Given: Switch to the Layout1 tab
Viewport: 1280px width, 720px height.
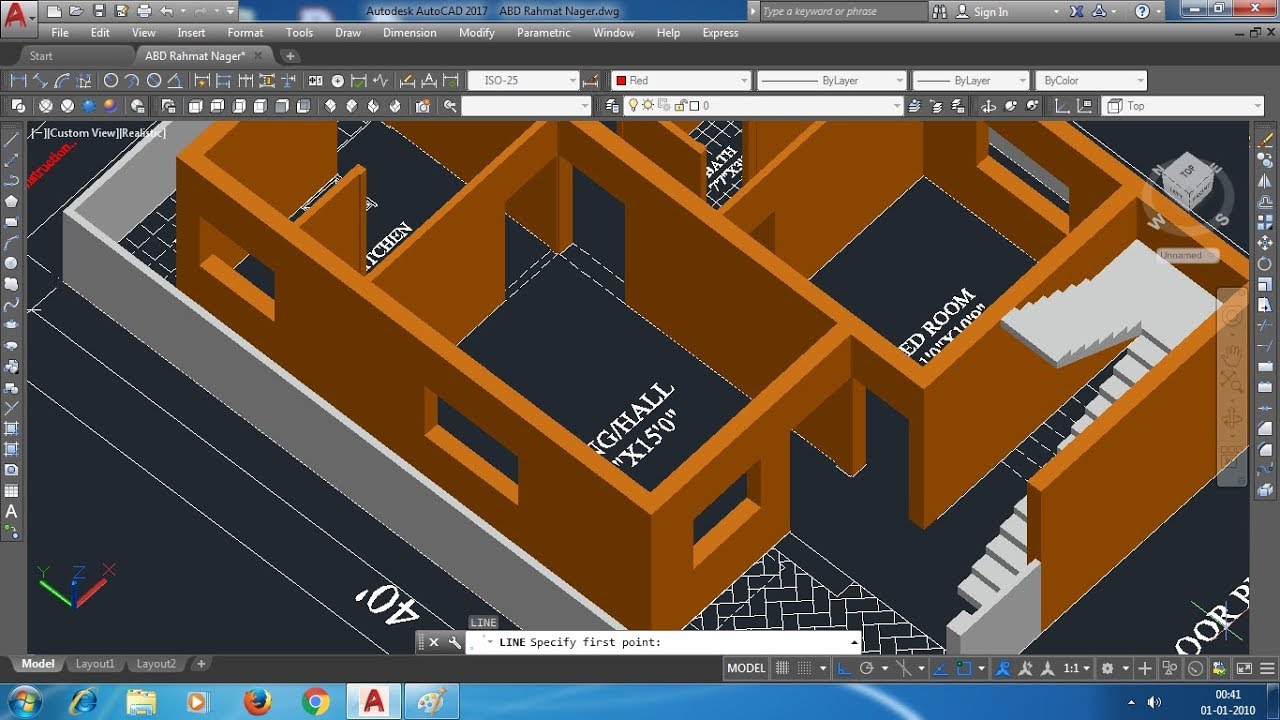Looking at the screenshot, I should 95,664.
